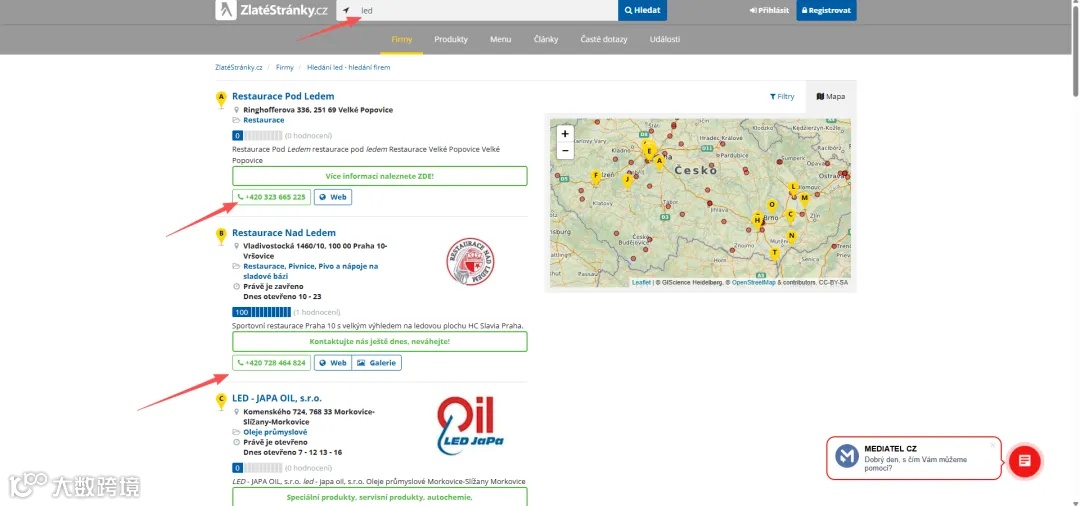Screen dimensions: 1080x506
Task: Zoom out on the map with minus button
Action: (x=565, y=151)
